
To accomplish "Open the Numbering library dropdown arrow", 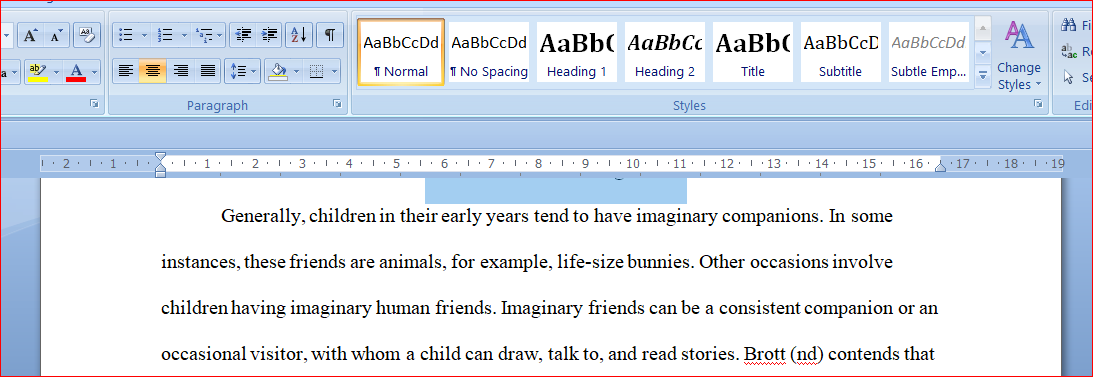I will 184,35.
